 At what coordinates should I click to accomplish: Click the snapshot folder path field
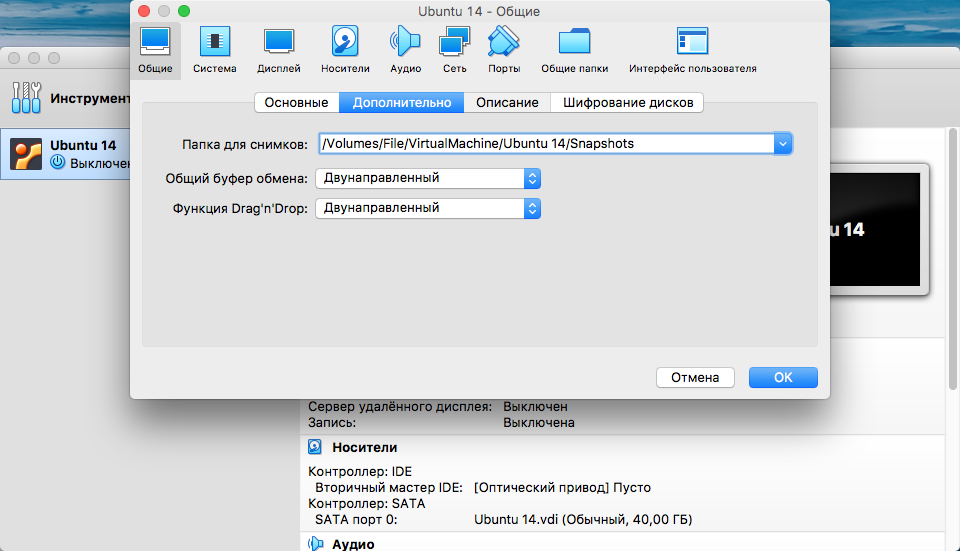click(546, 144)
